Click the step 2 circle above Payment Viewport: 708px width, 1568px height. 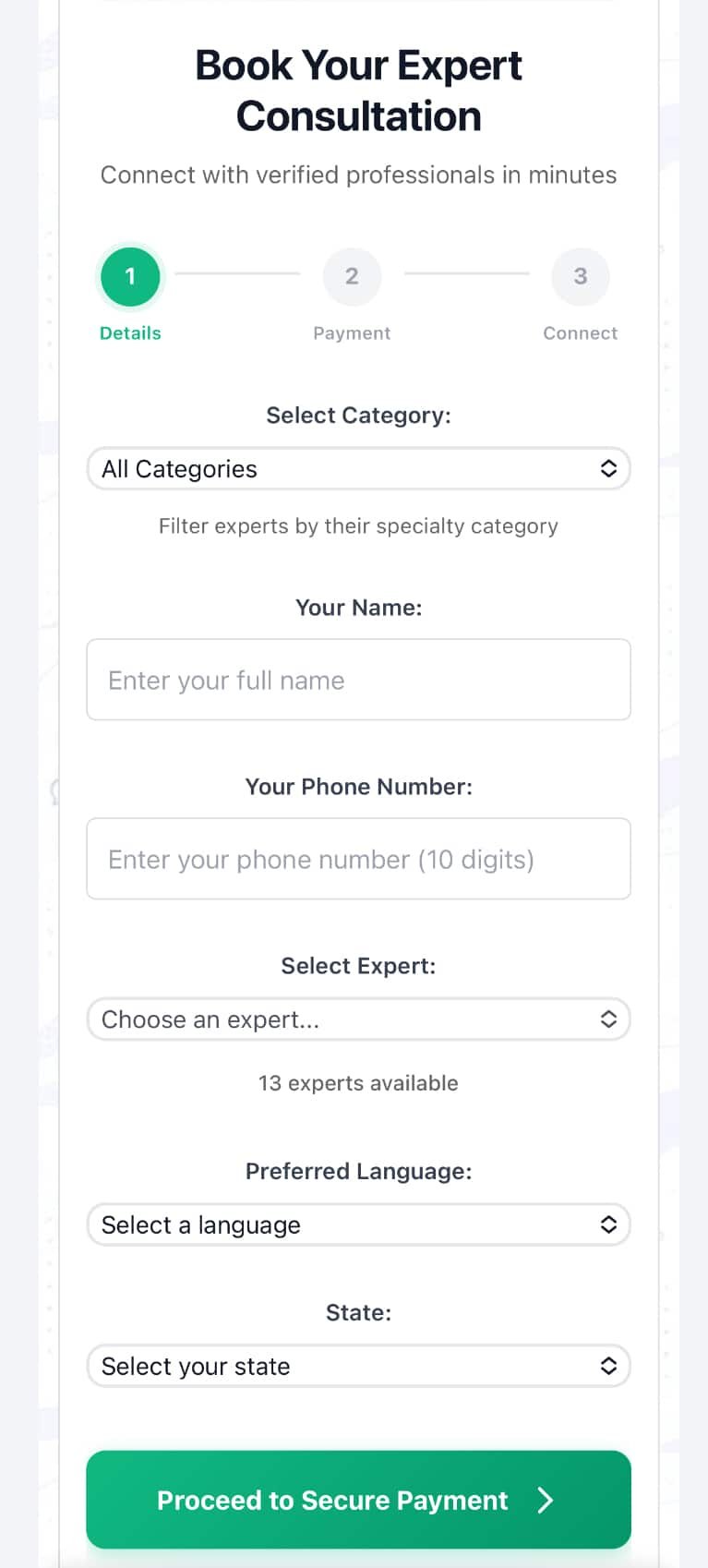click(352, 276)
